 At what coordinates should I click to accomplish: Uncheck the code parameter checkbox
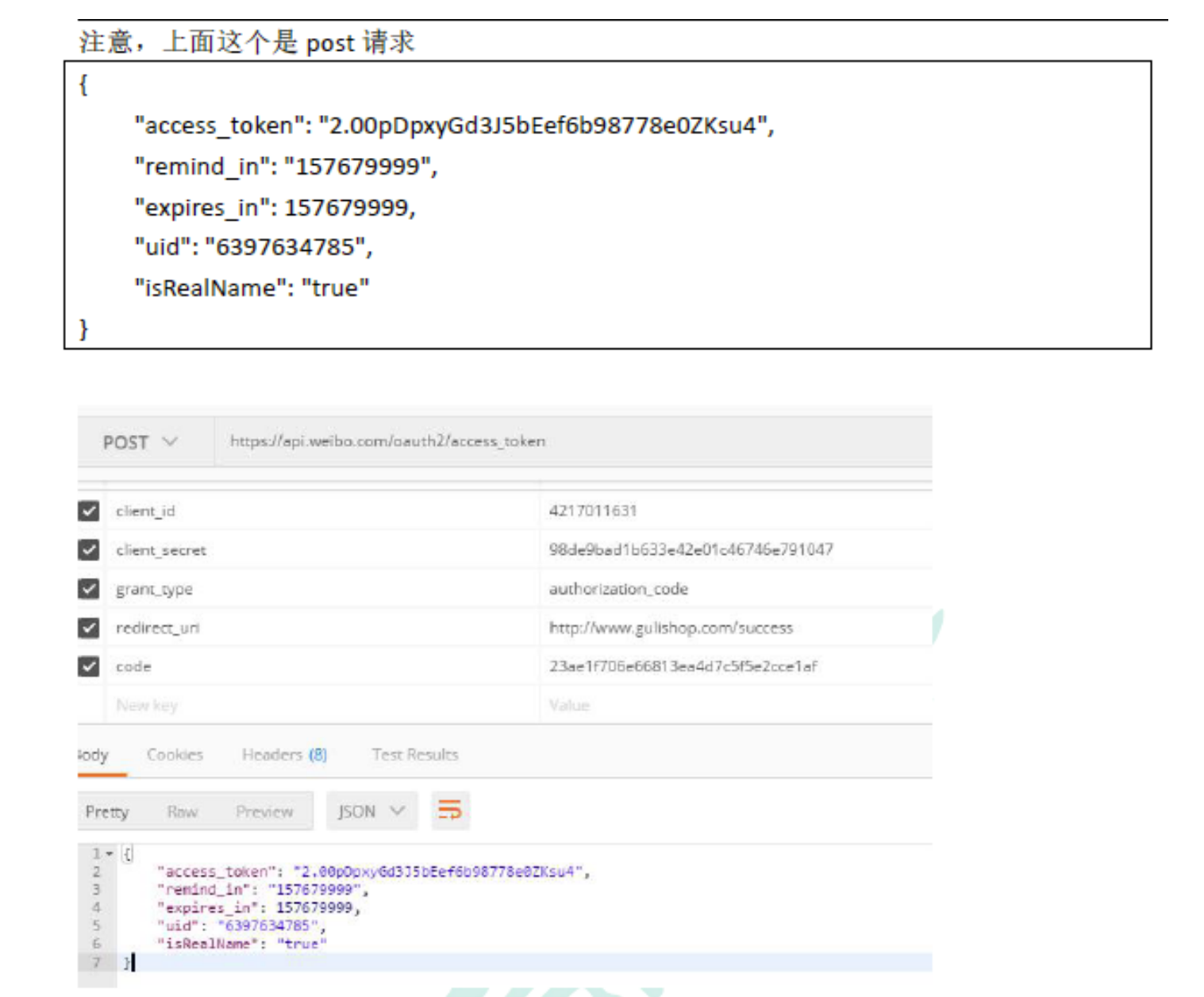(89, 666)
